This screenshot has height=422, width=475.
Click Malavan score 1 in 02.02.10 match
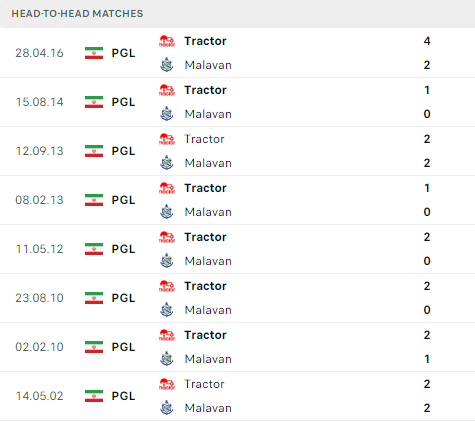pos(427,359)
